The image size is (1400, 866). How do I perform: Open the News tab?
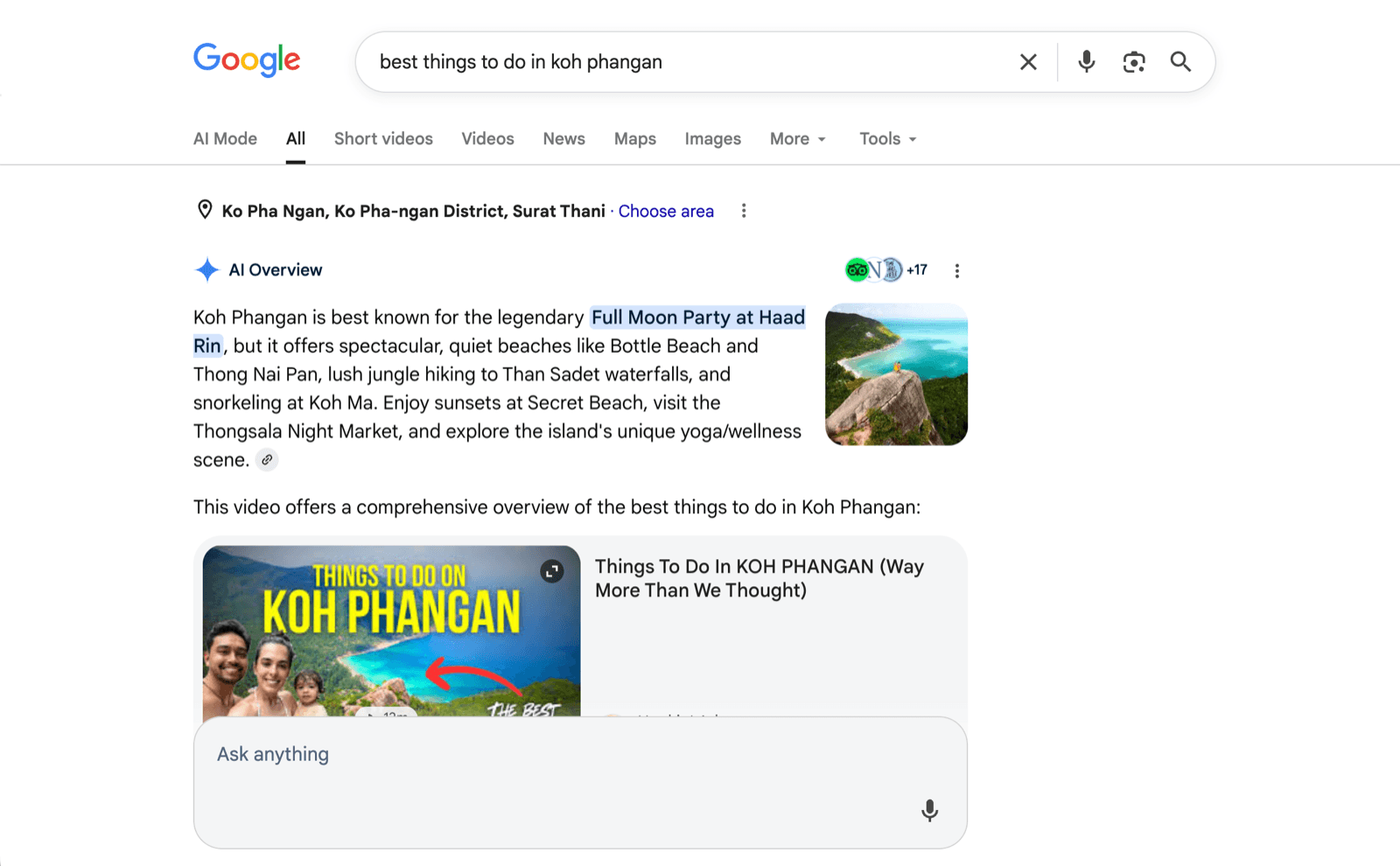tap(563, 139)
